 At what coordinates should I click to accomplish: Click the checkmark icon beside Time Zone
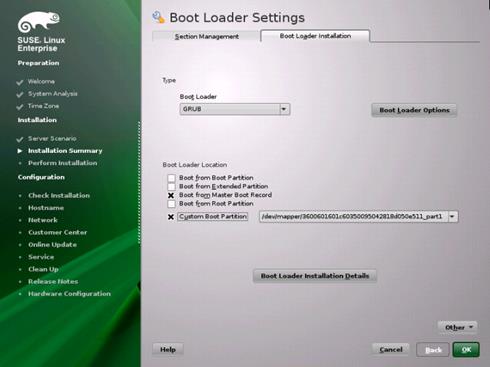[20, 107]
